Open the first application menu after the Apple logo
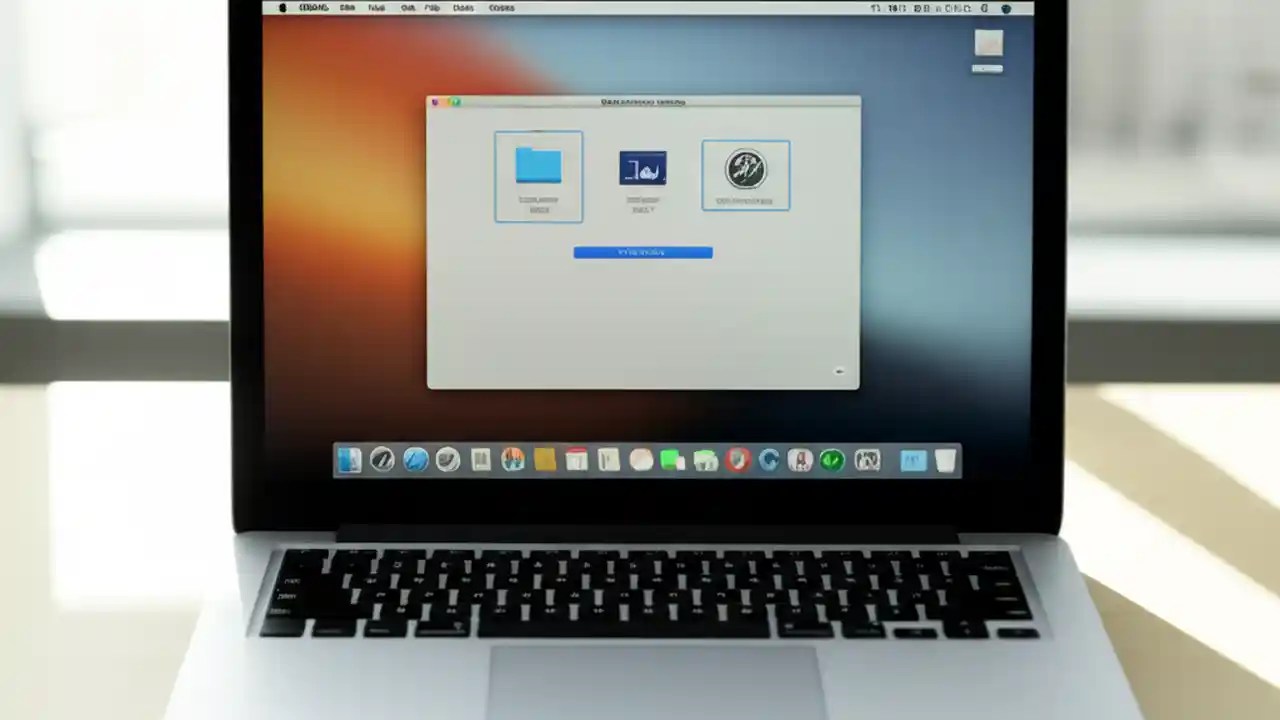Viewport: 1280px width, 720px height. click(x=313, y=8)
